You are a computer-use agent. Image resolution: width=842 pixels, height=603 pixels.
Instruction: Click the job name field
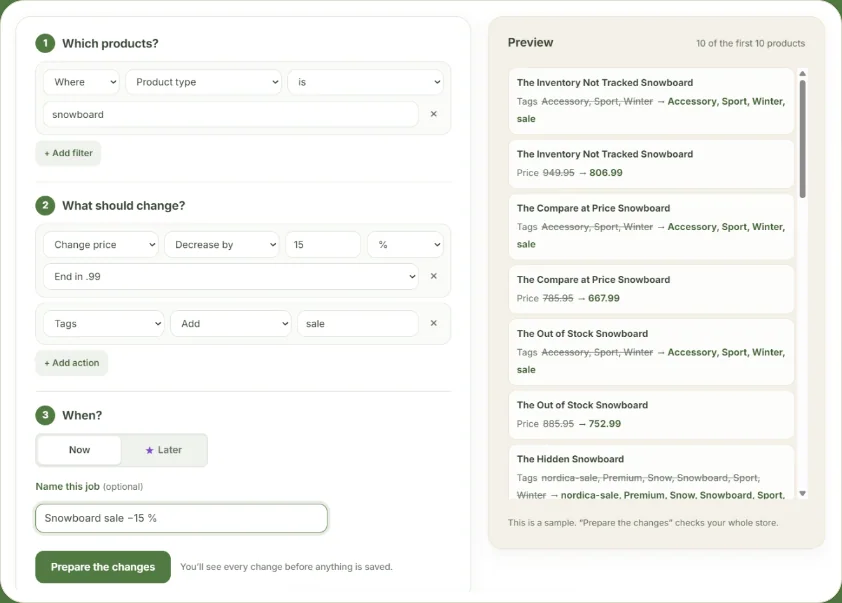(182, 518)
